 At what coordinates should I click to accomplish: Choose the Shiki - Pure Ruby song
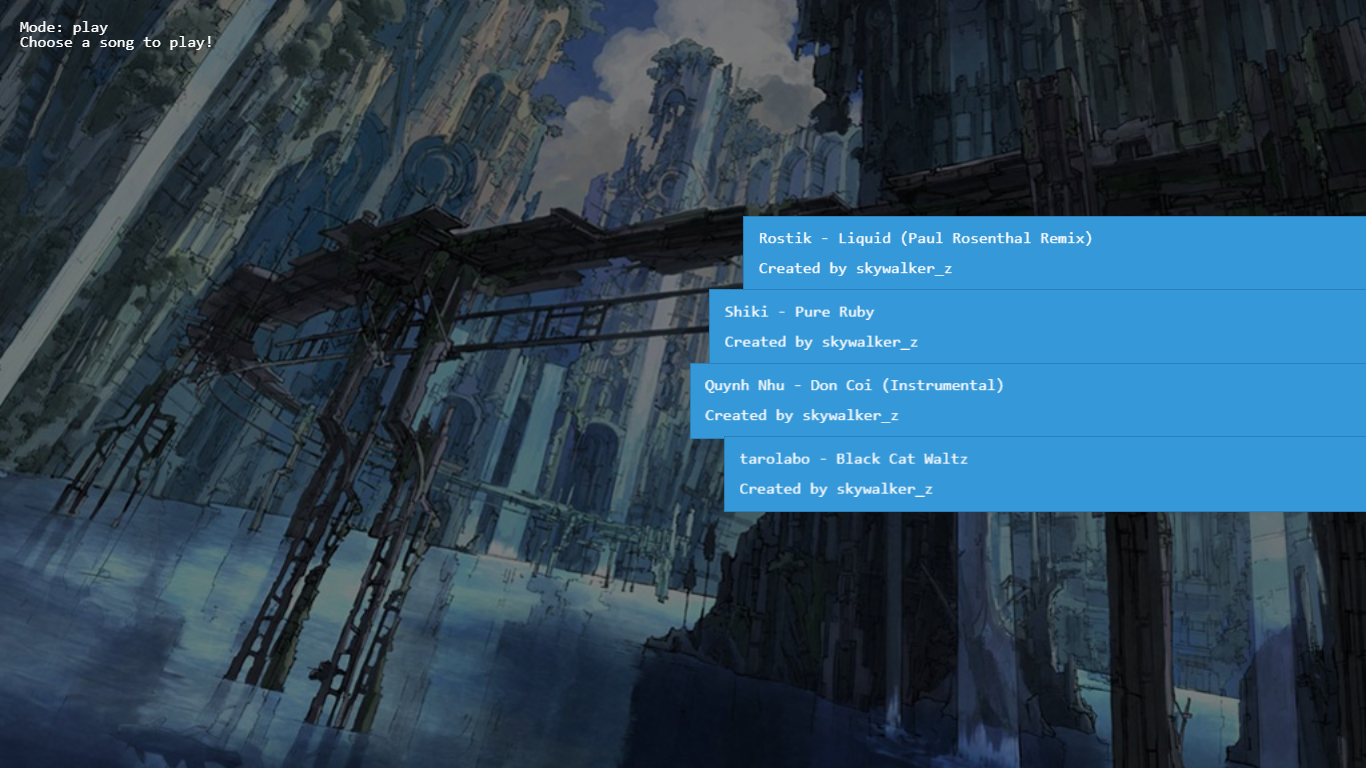[1037, 327]
